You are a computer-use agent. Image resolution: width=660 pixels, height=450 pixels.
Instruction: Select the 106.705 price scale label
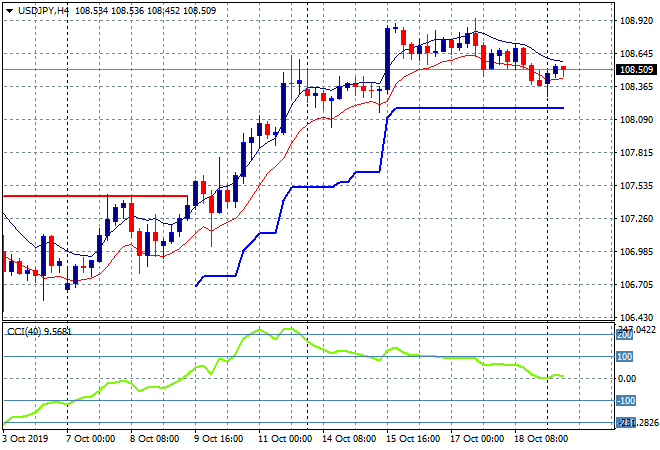point(636,285)
